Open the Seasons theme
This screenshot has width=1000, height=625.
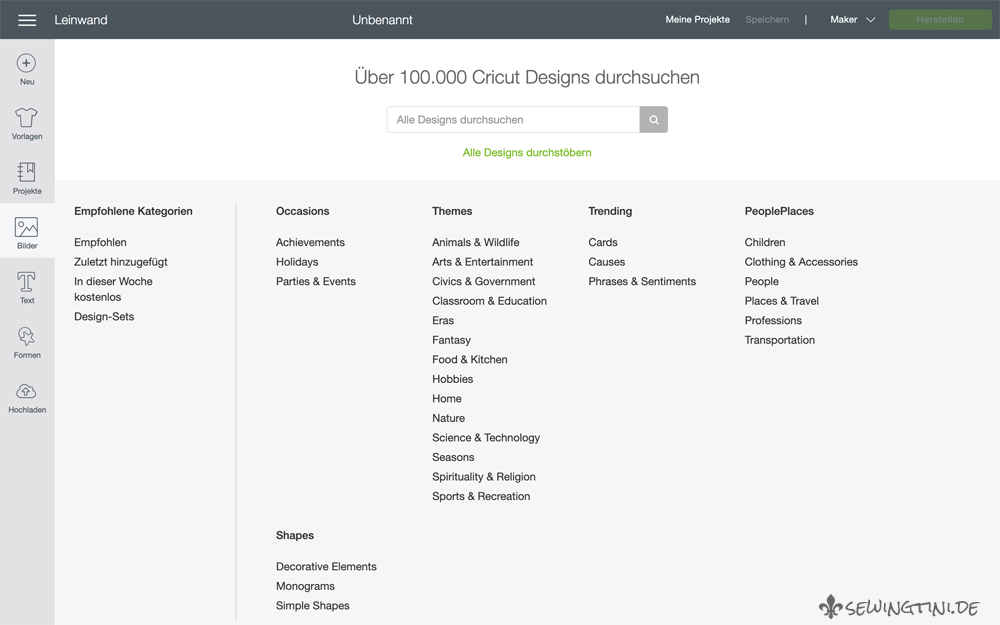(453, 457)
